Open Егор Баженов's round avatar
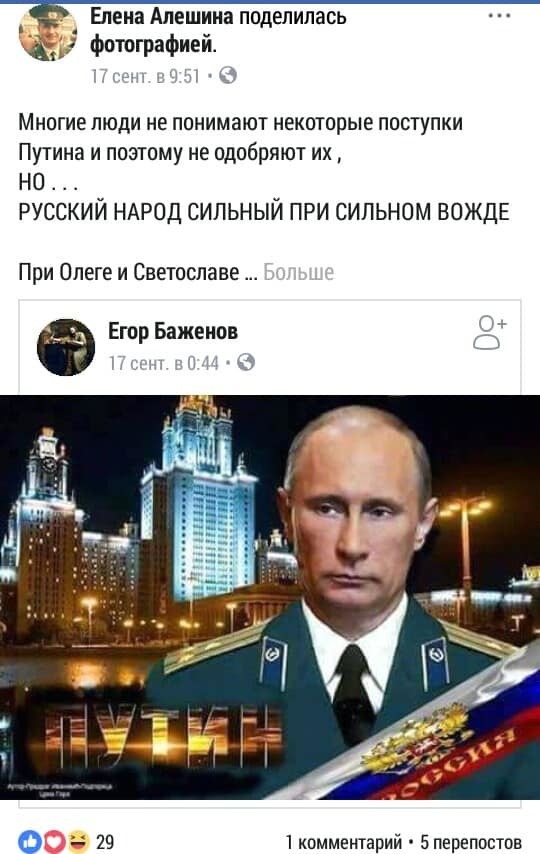 pyautogui.click(x=65, y=347)
